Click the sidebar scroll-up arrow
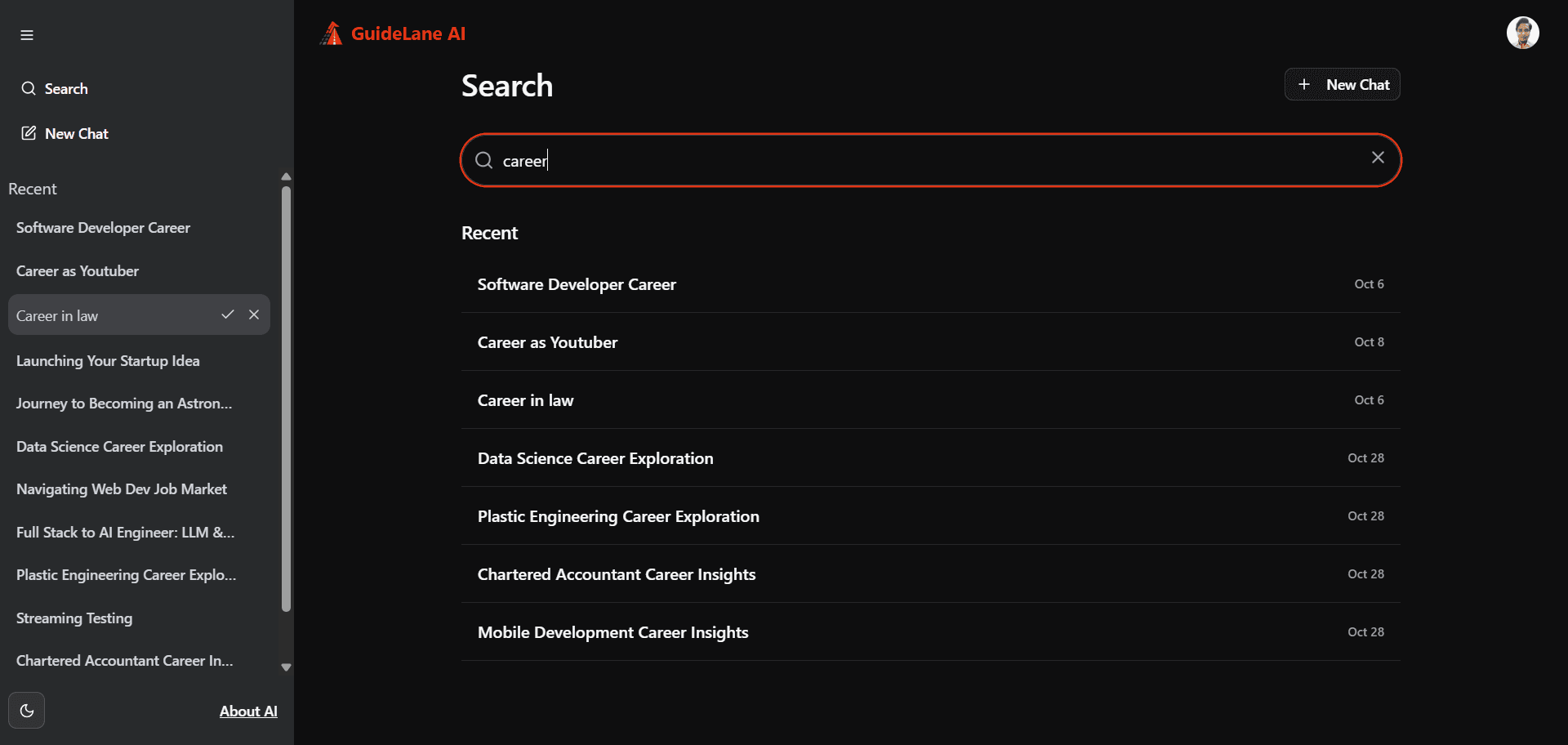The height and width of the screenshot is (745, 1568). (x=285, y=176)
